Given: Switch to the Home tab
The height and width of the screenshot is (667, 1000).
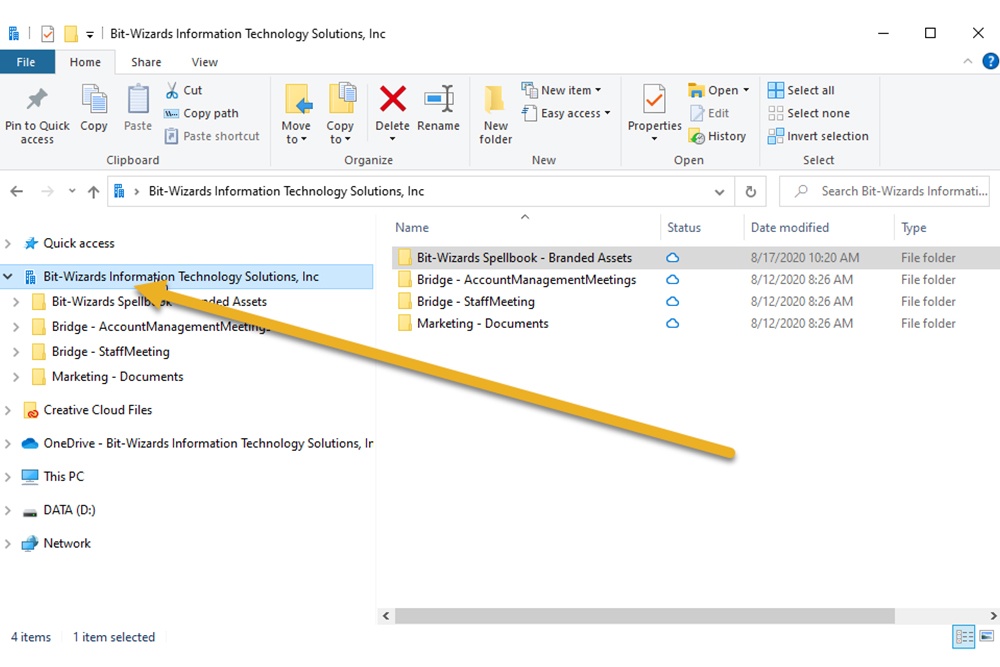Looking at the screenshot, I should click(85, 62).
